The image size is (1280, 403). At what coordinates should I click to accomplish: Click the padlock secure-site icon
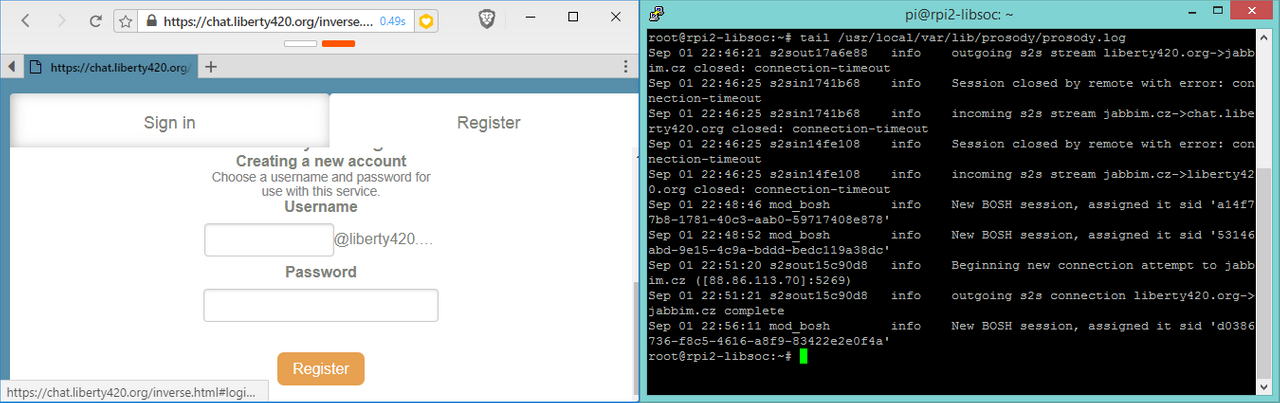[152, 20]
